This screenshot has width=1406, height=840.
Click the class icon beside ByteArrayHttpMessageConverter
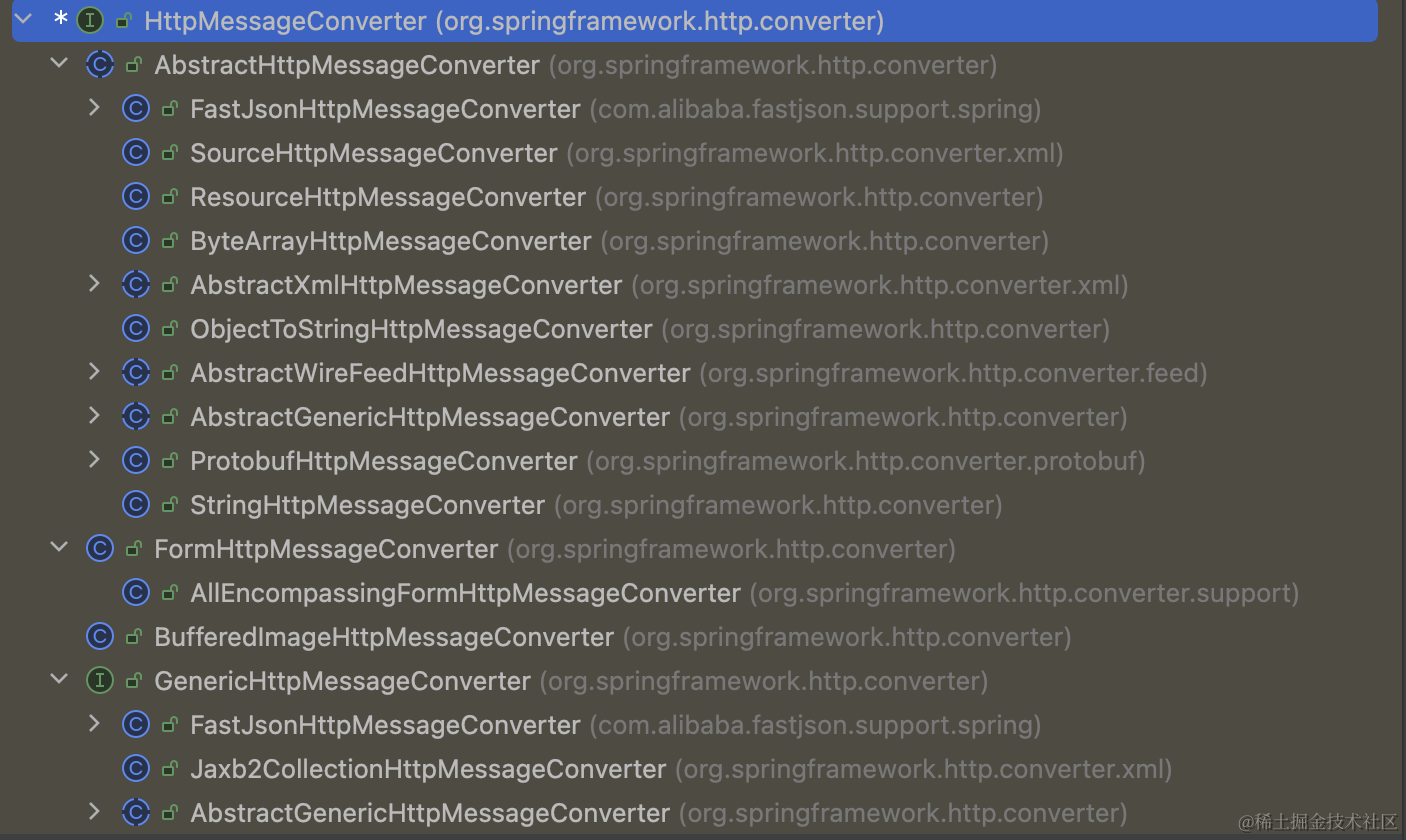pyautogui.click(x=136, y=240)
